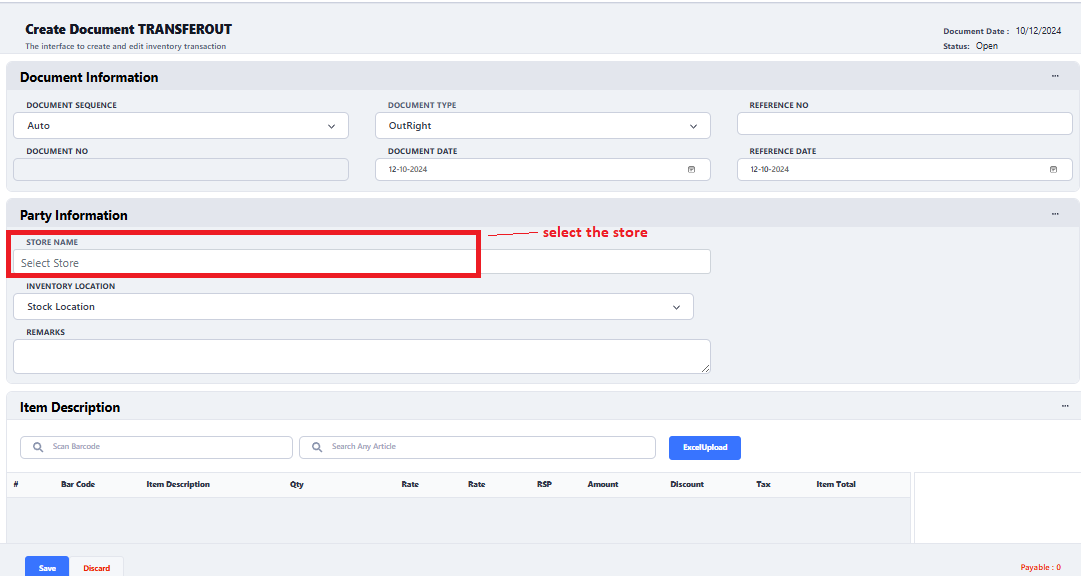Click the ExcelUpload button
1081x576 pixels.
click(705, 447)
